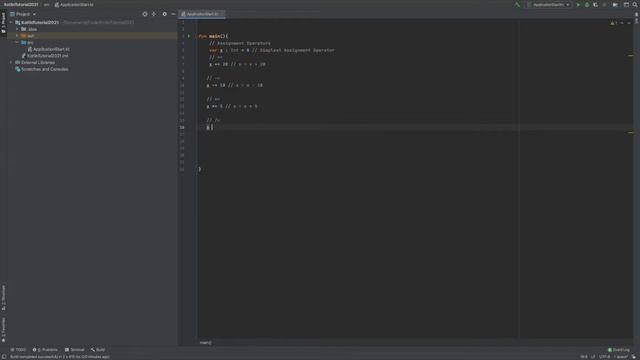The width and height of the screenshot is (640, 360).
Task: Open the search everywhere magnifier icon
Action: click(635, 5)
